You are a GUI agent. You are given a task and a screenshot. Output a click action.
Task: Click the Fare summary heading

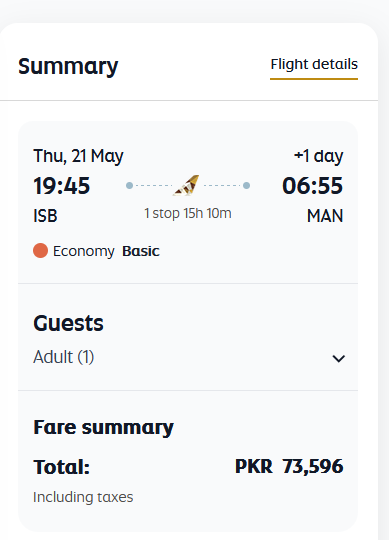103,428
